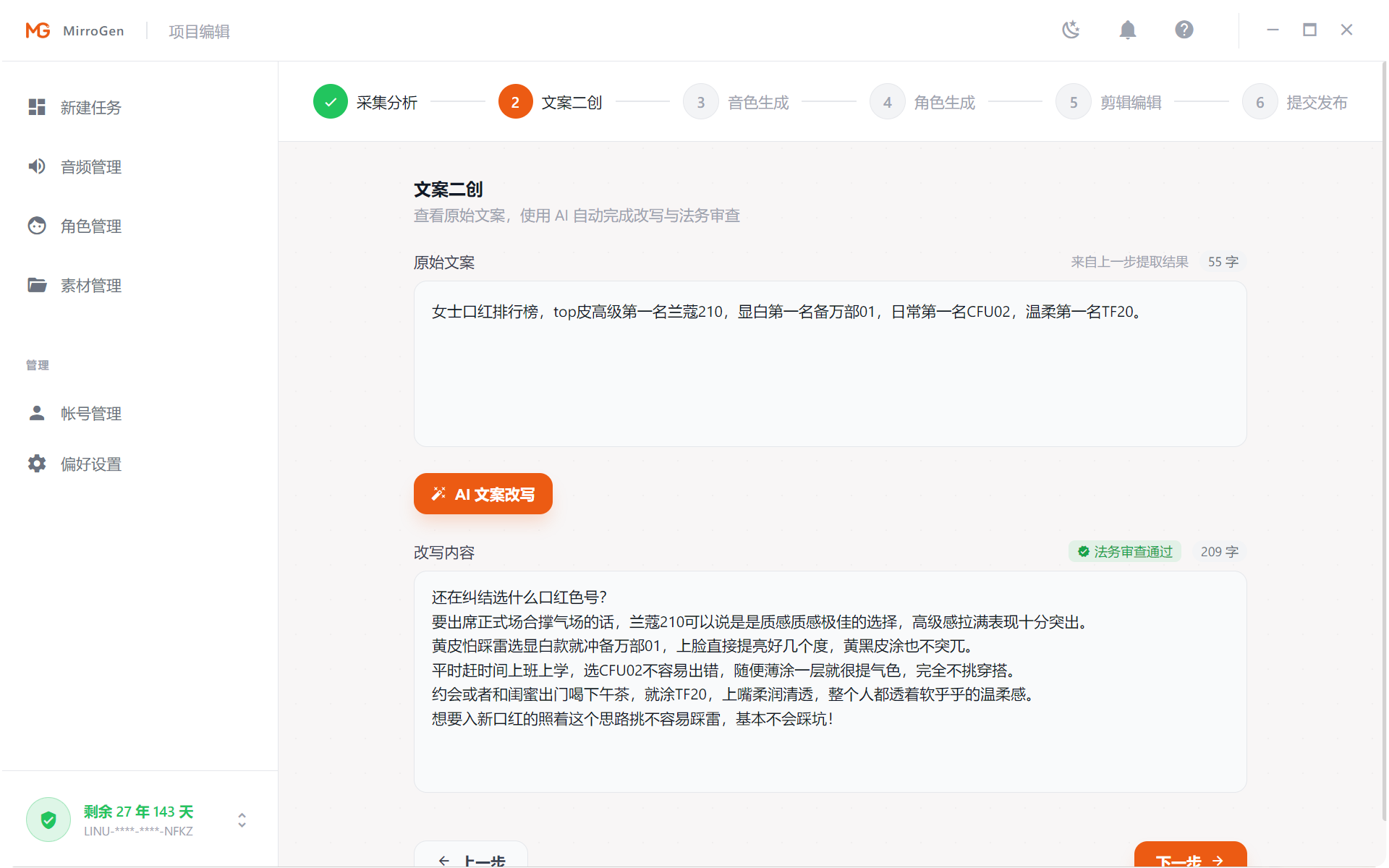
Task: Open 帐号管理 via the user icon
Action: [37, 413]
